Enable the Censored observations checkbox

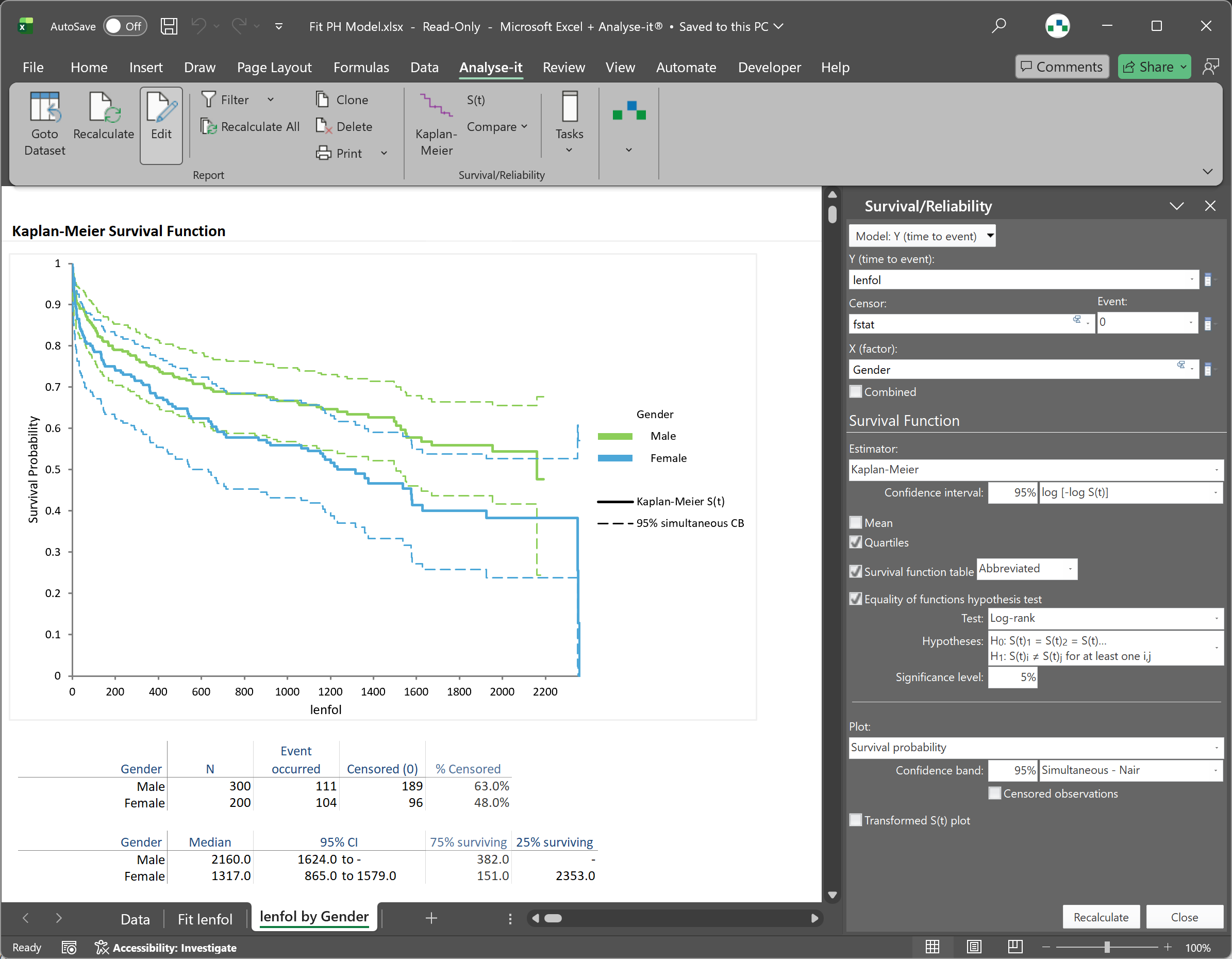coord(995,793)
